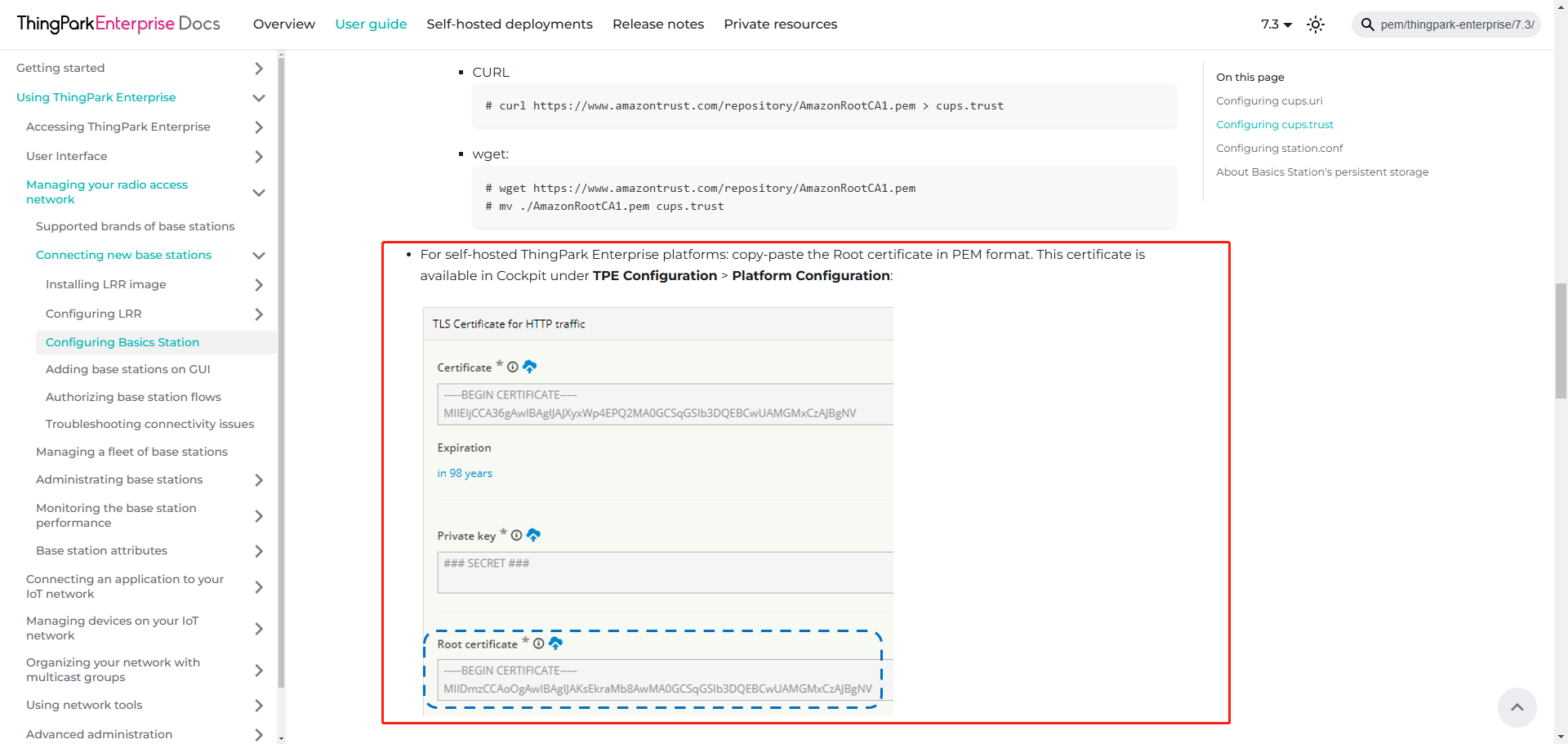
Task: Open the ThingPark Enterprise Docs home logo
Action: tap(118, 24)
